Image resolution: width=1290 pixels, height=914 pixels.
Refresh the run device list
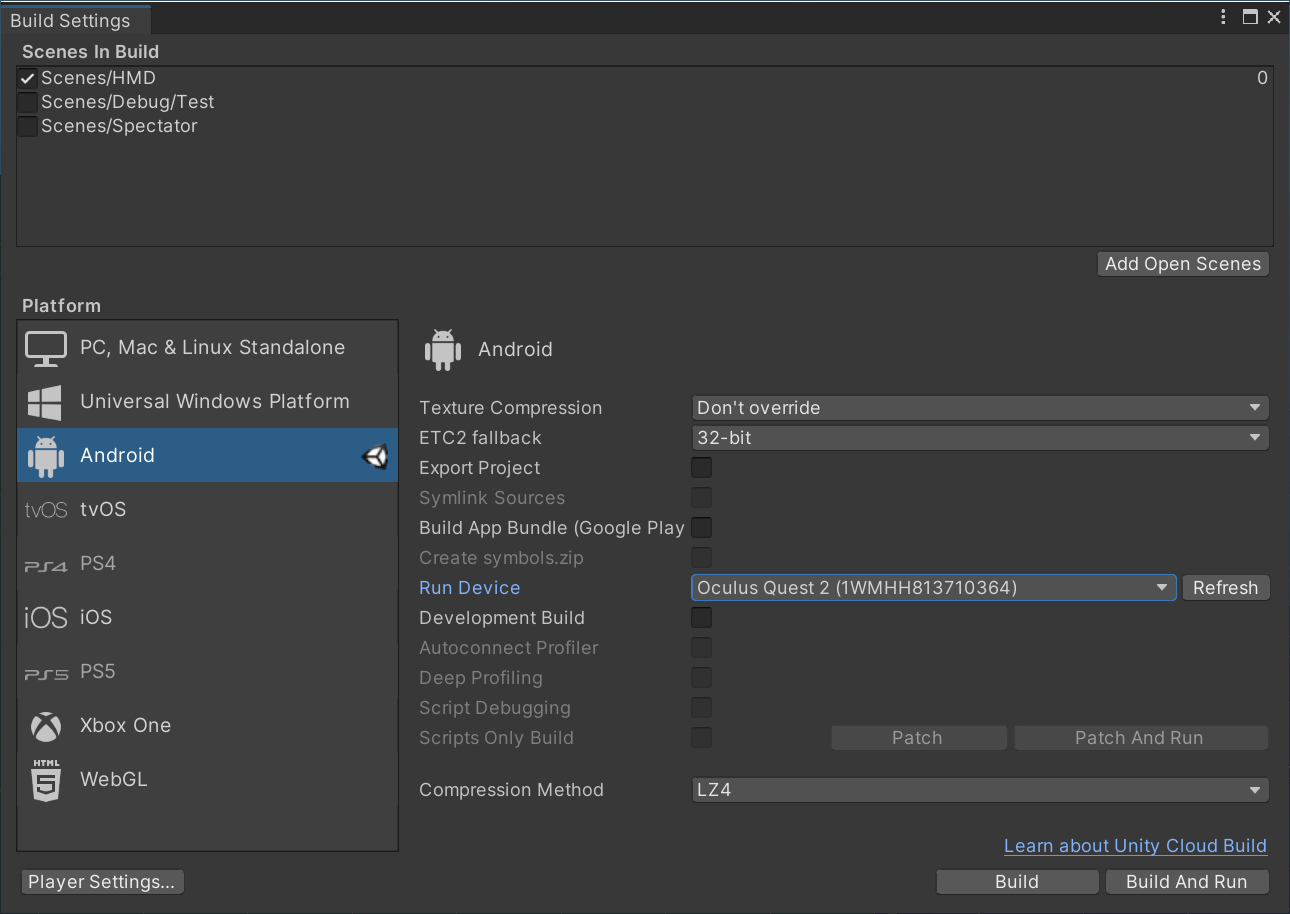(x=1225, y=588)
